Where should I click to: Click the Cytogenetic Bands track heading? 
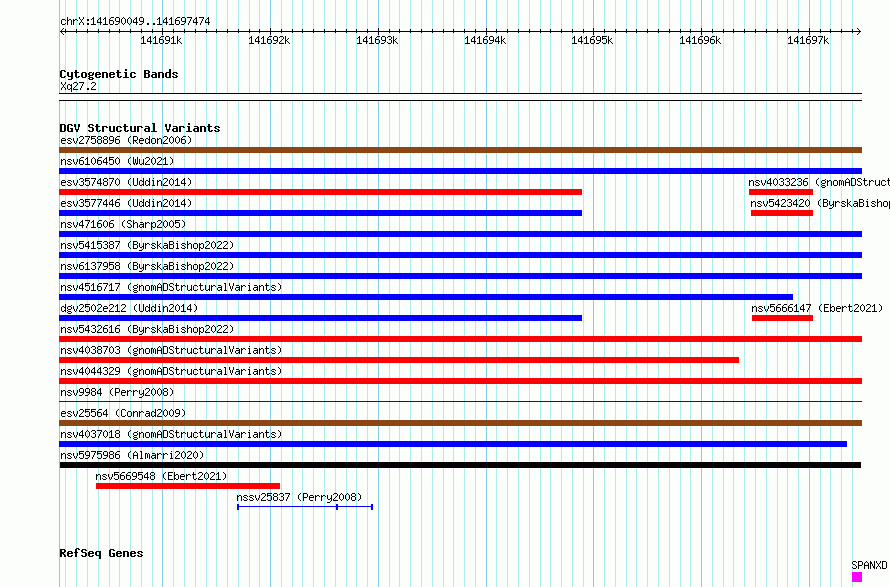(x=119, y=74)
